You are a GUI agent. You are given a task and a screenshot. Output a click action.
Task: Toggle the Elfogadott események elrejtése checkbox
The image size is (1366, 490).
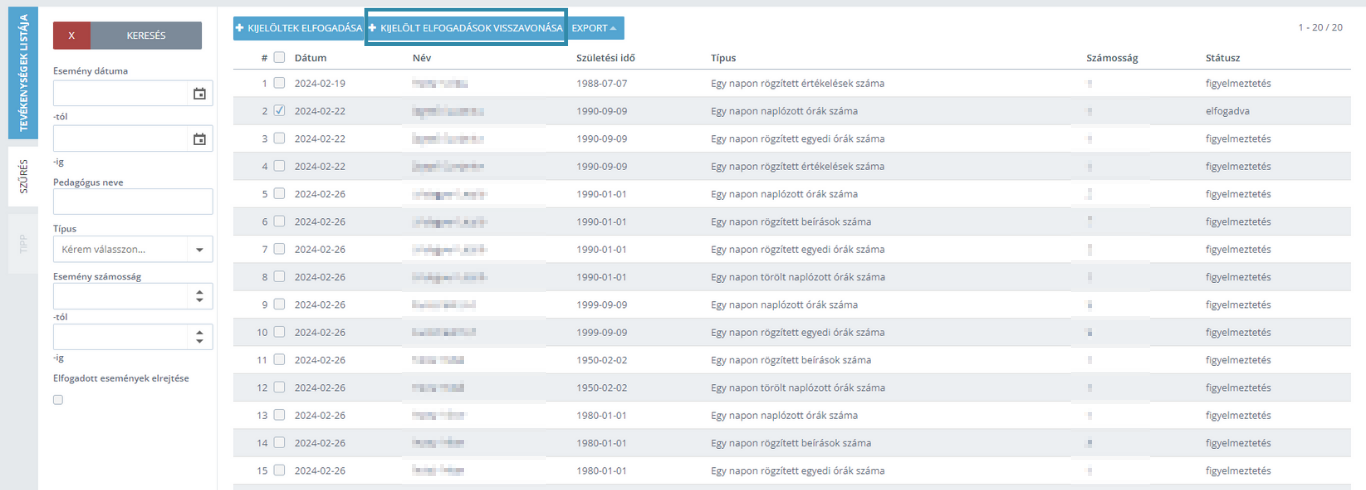pyautogui.click(x=58, y=400)
